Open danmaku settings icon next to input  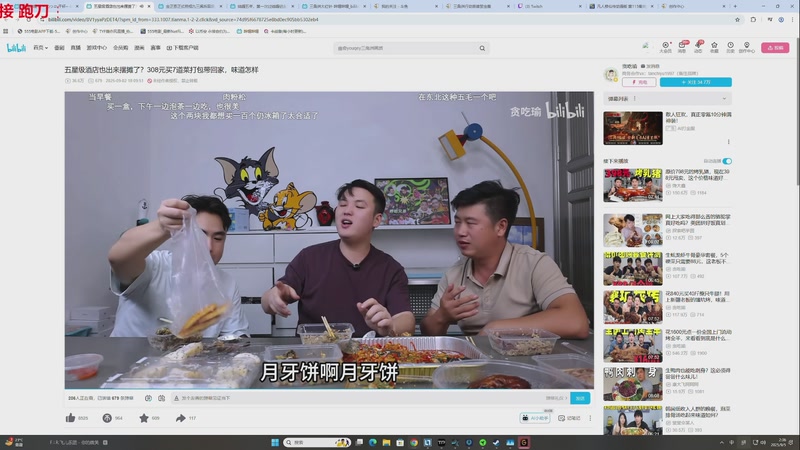(x=162, y=398)
